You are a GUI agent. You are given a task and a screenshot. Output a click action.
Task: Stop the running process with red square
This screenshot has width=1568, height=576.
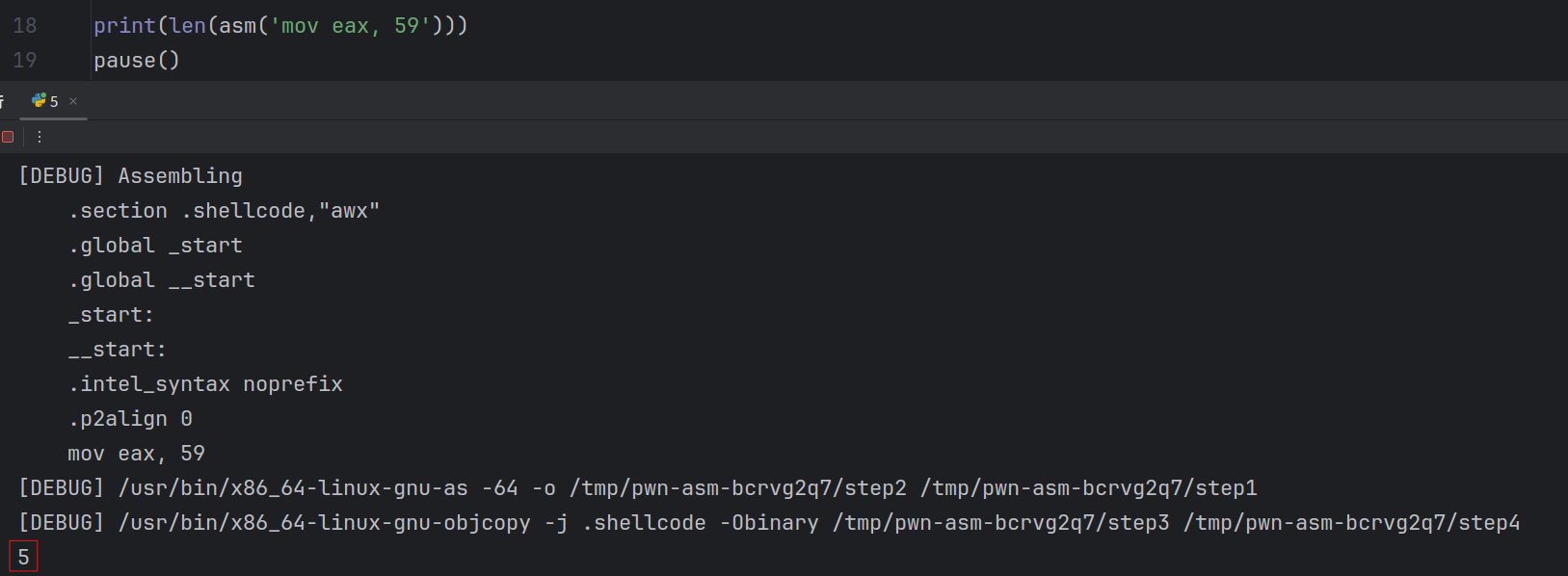pos(8,137)
